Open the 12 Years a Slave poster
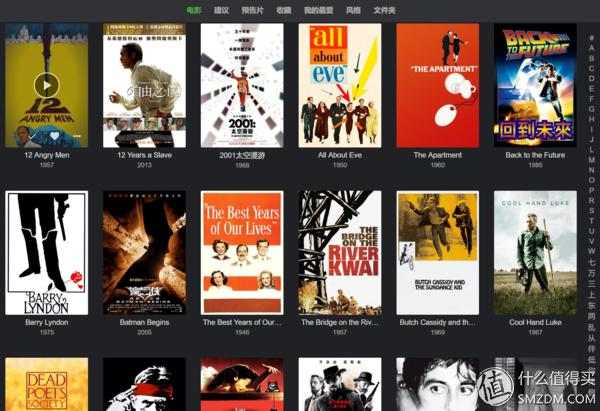 click(144, 85)
